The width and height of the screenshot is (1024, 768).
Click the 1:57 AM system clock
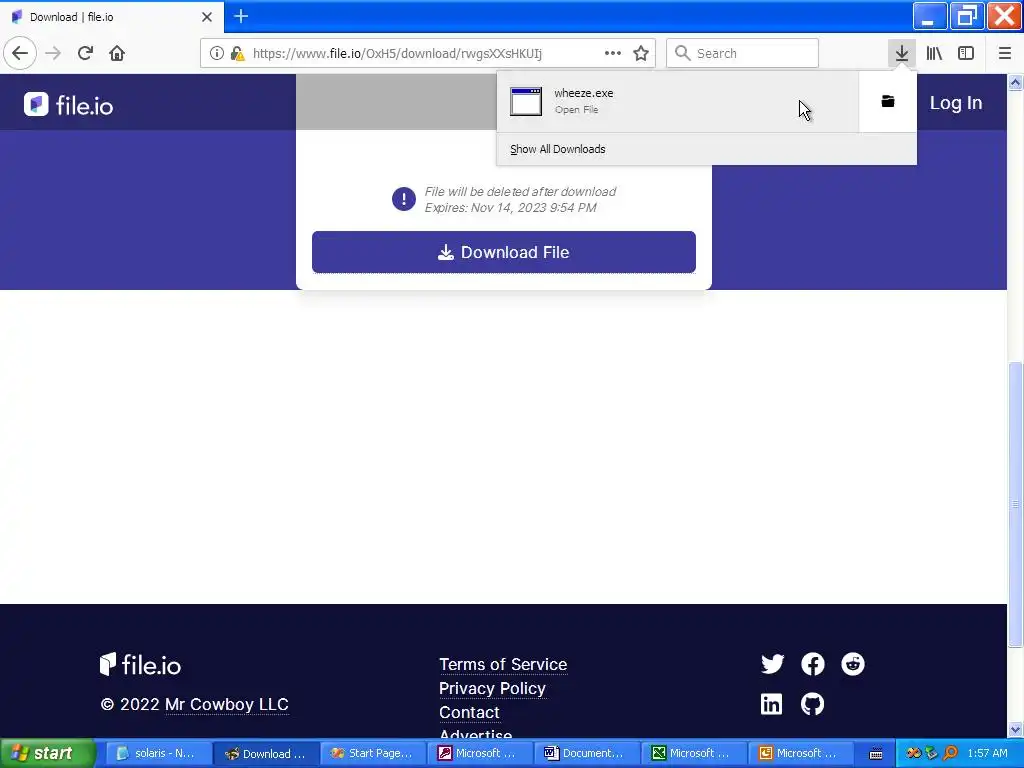pyautogui.click(x=987, y=753)
